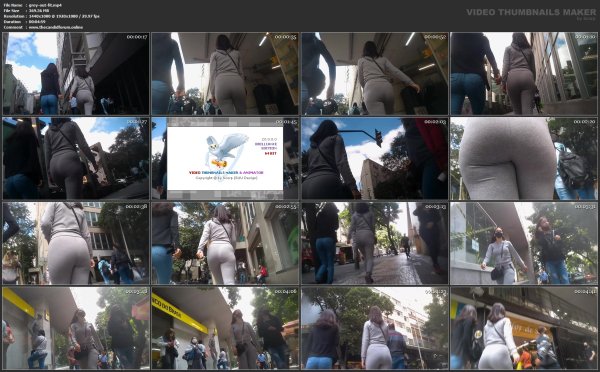Pick the thumbnail showing the wet cobblestone street

click(x=375, y=243)
